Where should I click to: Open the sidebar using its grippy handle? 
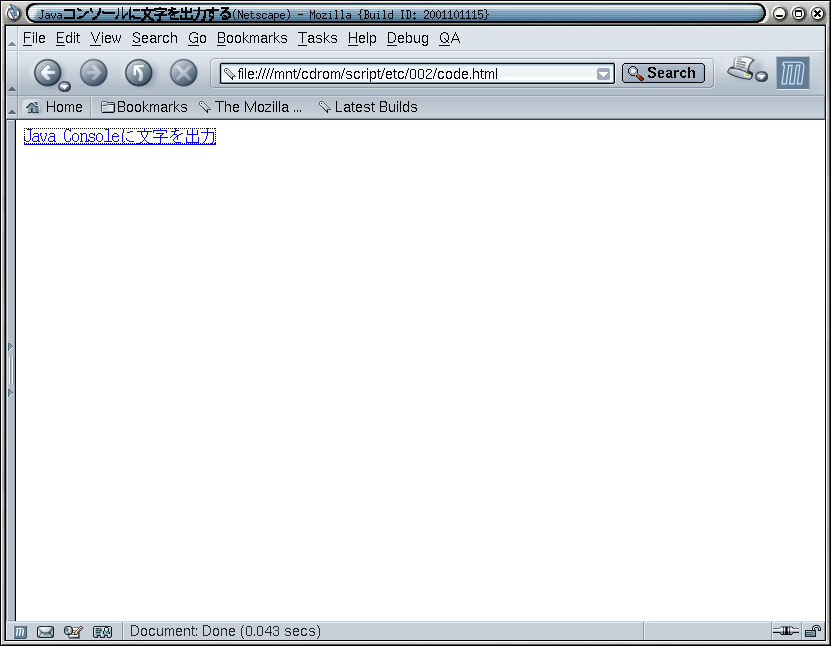coord(11,369)
